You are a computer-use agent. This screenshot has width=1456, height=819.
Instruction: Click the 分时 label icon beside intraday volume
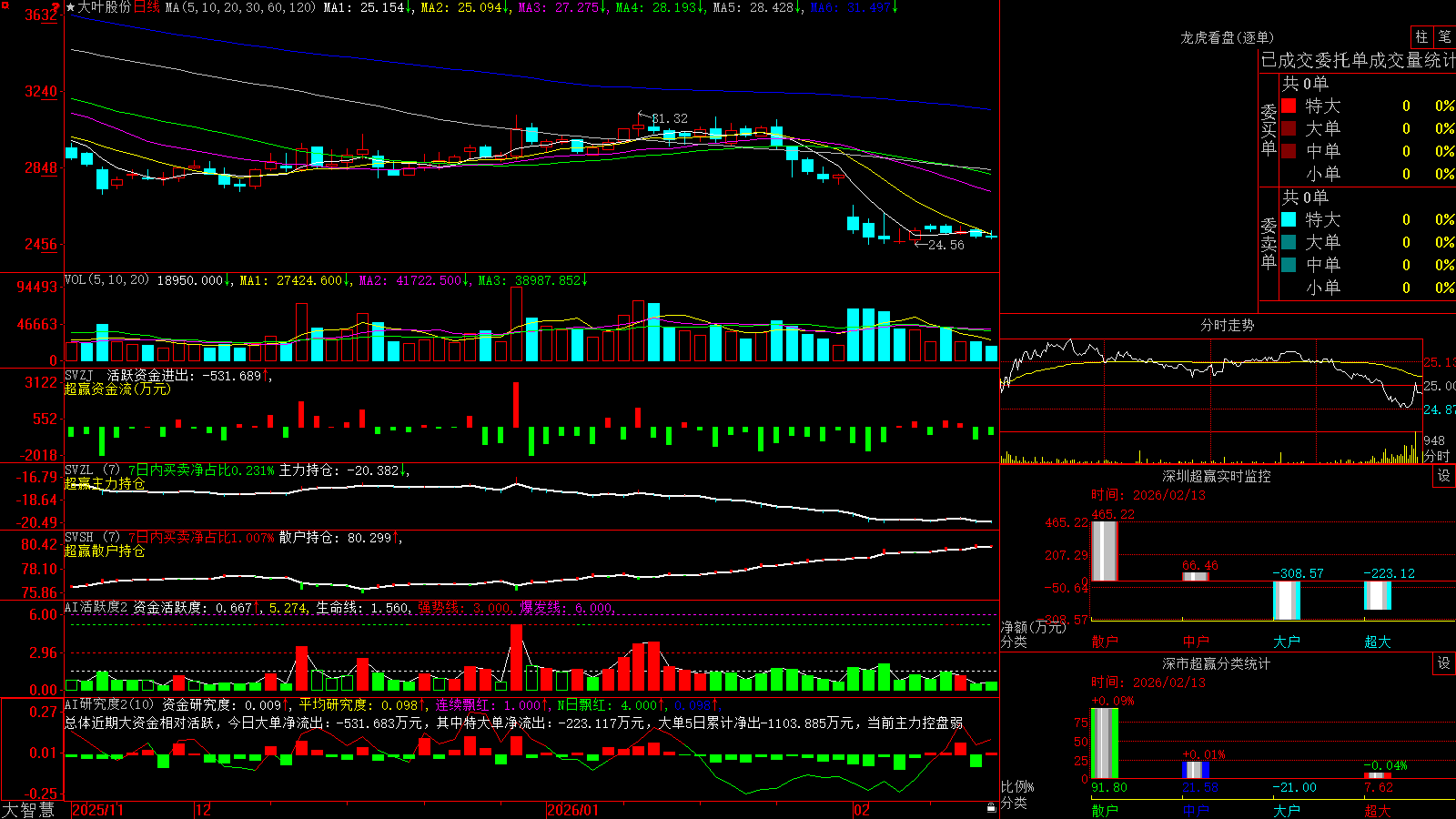pos(1437,456)
